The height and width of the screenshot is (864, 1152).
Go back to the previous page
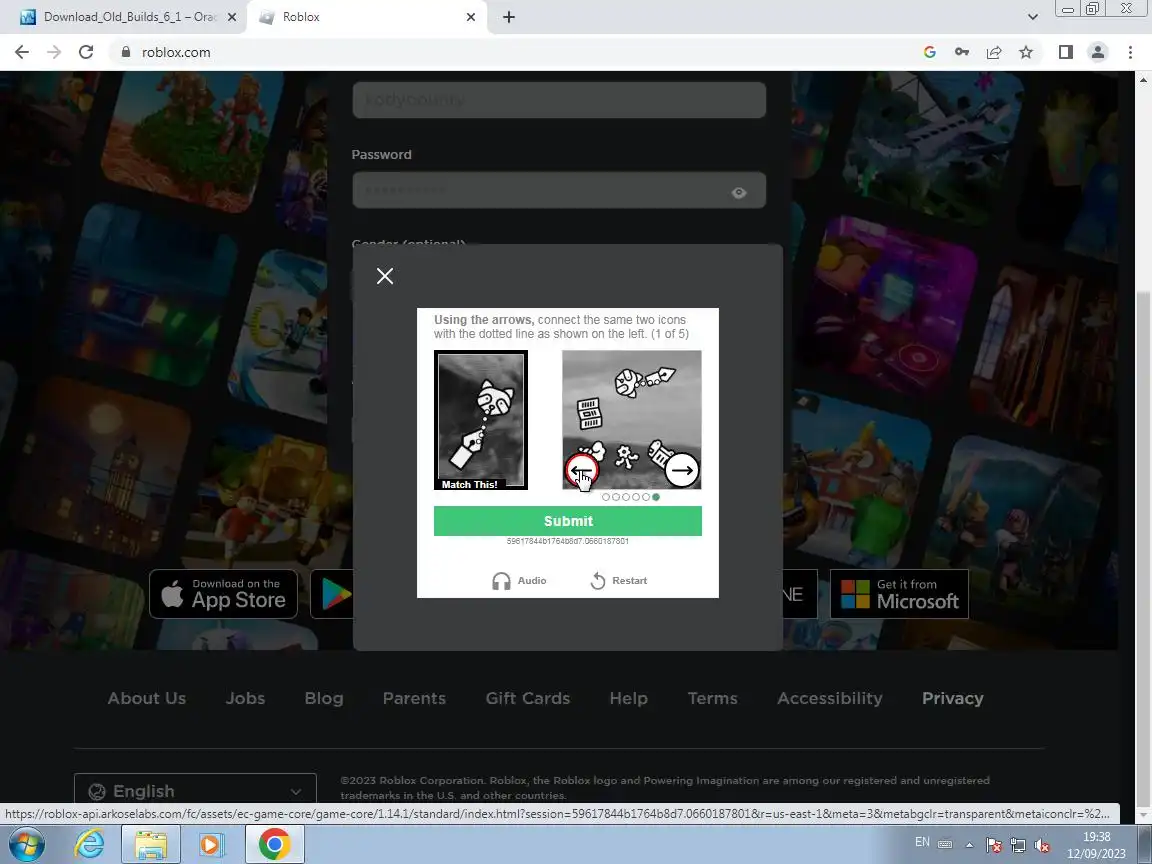coord(22,52)
